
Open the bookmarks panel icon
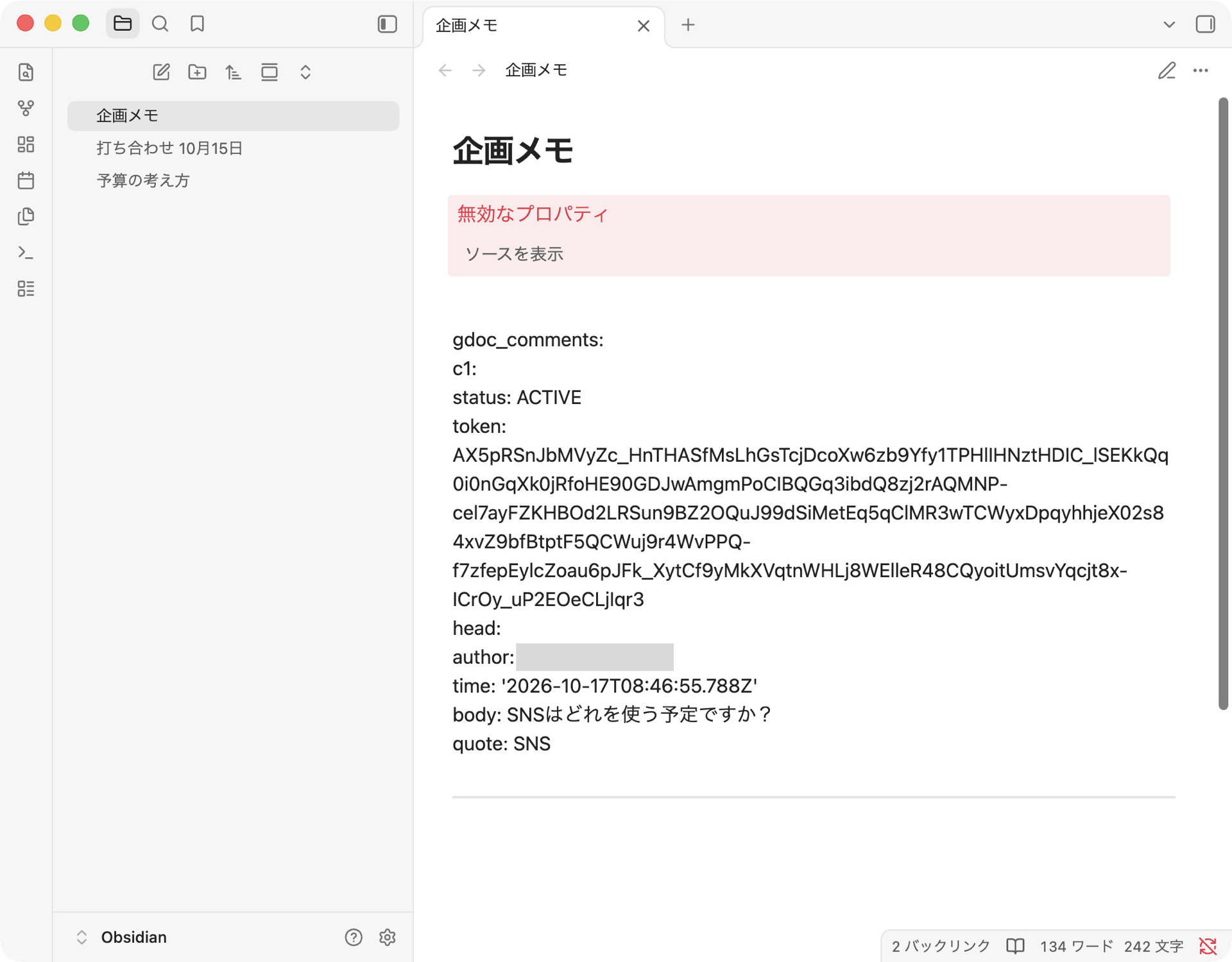click(x=197, y=24)
